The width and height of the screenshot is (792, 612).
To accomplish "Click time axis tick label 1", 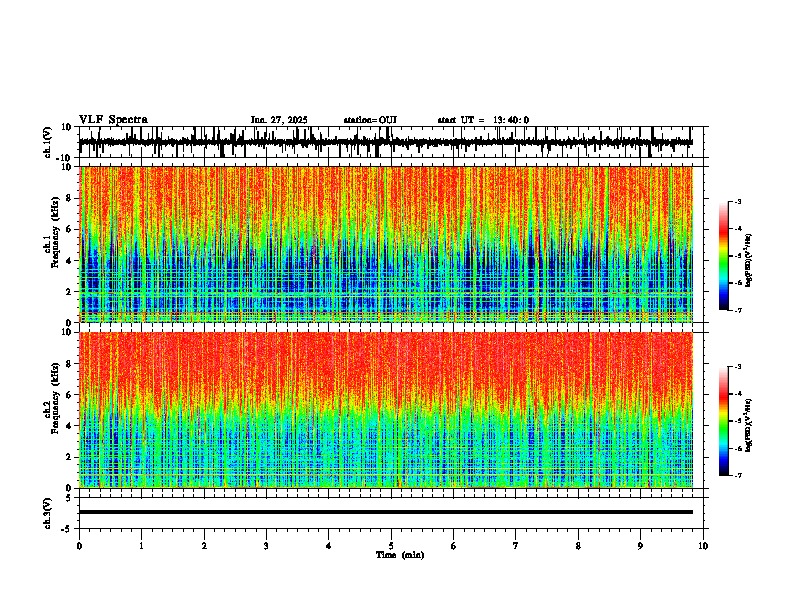I will pos(141,546).
